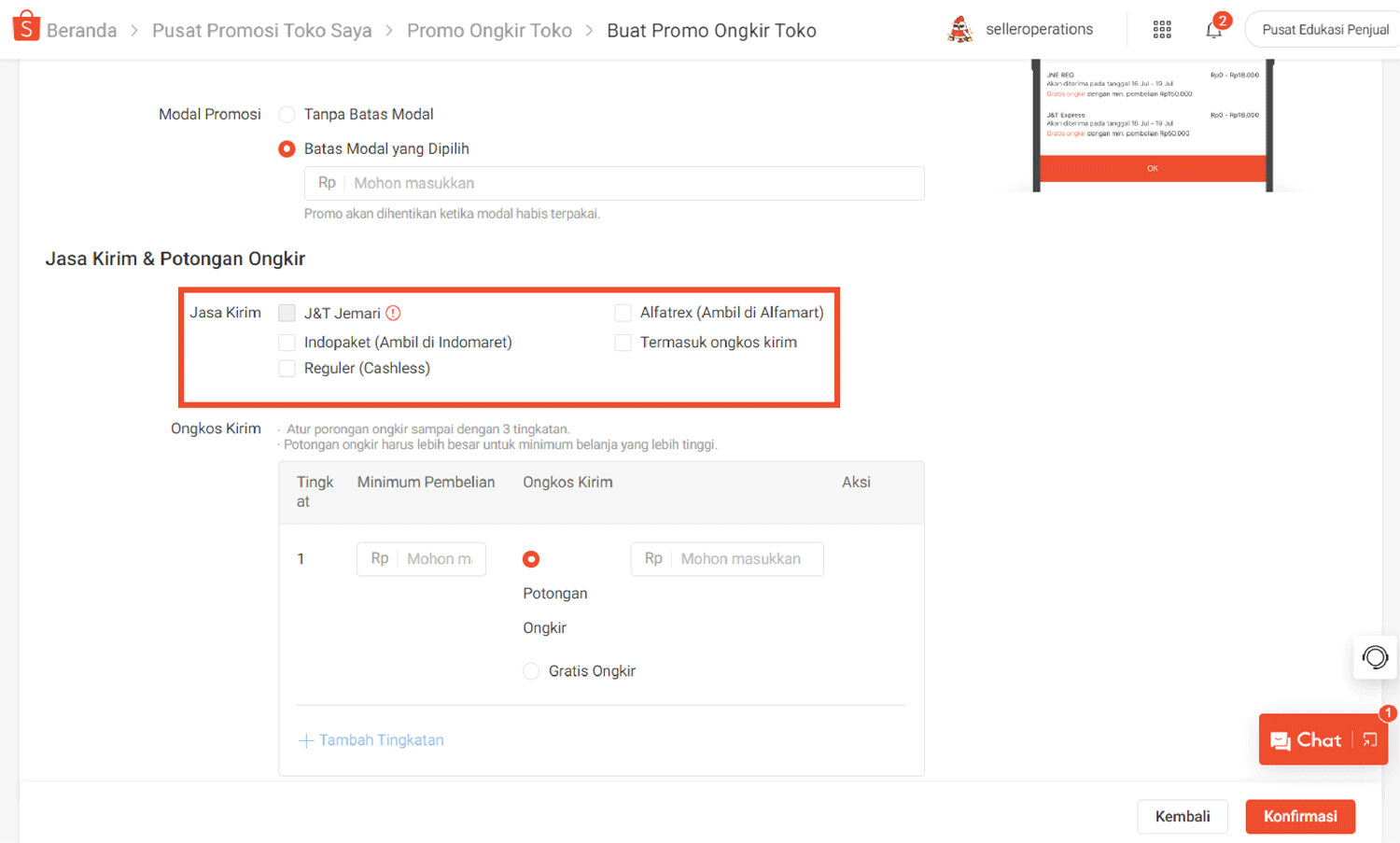Enable Alfatrex (Ambil di Alfamart) checkbox
Screen dimensions: 1400x843
[623, 314]
